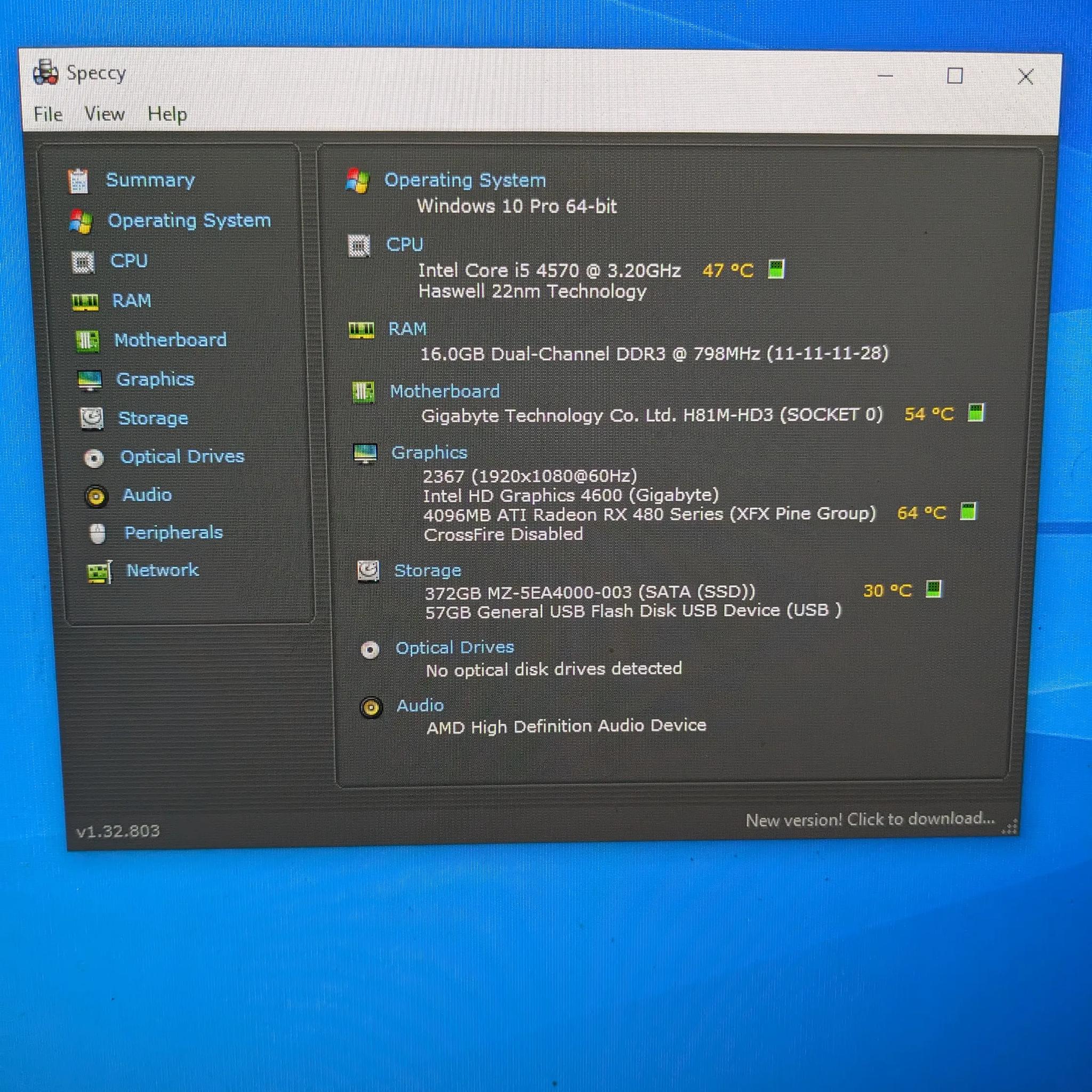This screenshot has width=1092, height=1092.
Task: Click the RAM icon in summary panel
Action: tap(361, 330)
